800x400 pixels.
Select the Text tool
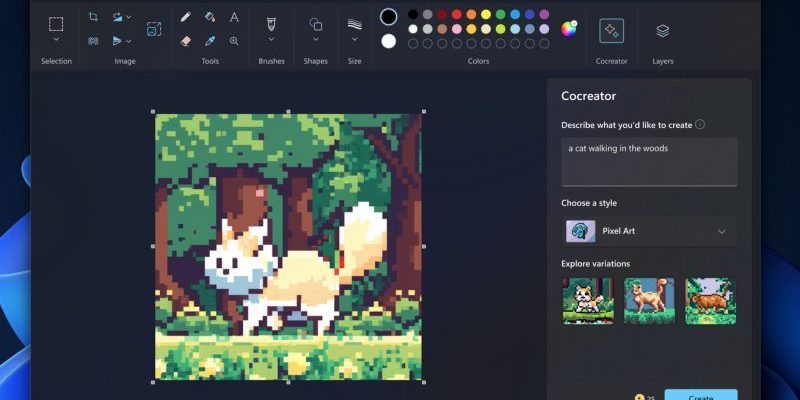click(x=234, y=17)
